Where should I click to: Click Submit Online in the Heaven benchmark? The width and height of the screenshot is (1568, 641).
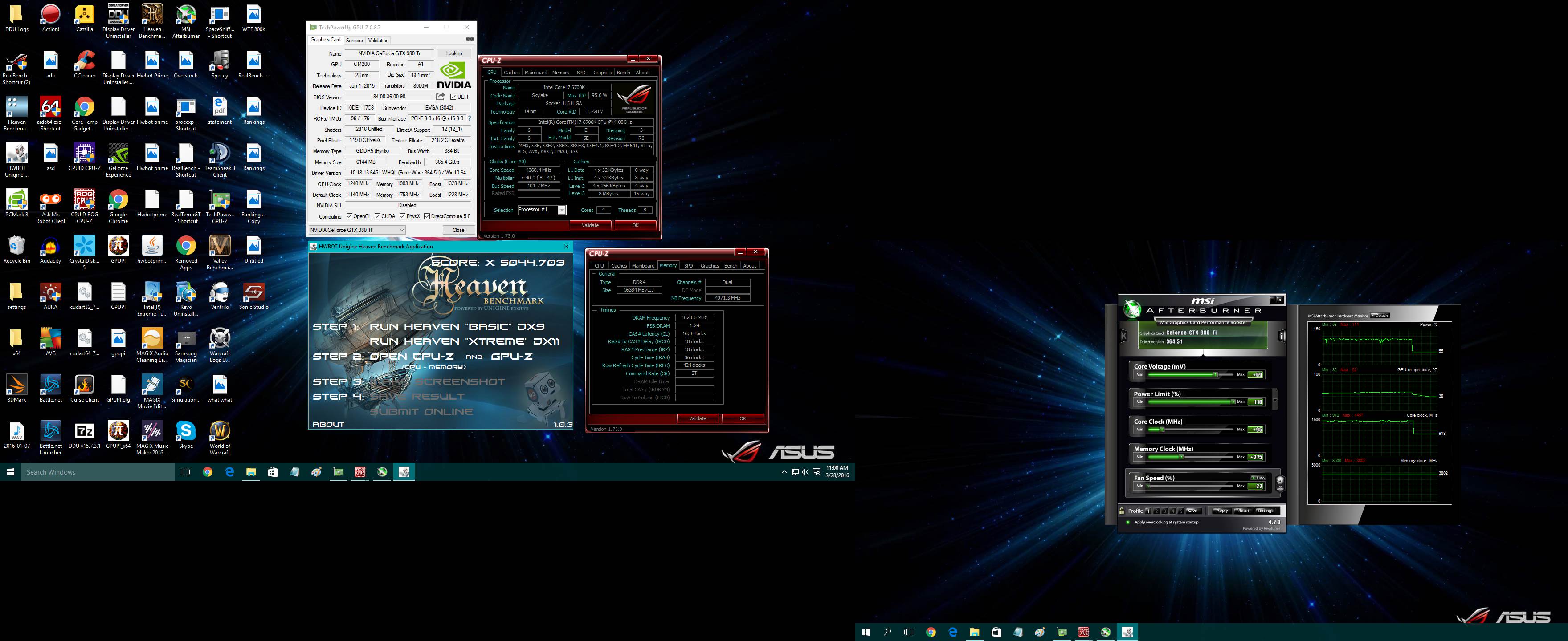click(421, 412)
